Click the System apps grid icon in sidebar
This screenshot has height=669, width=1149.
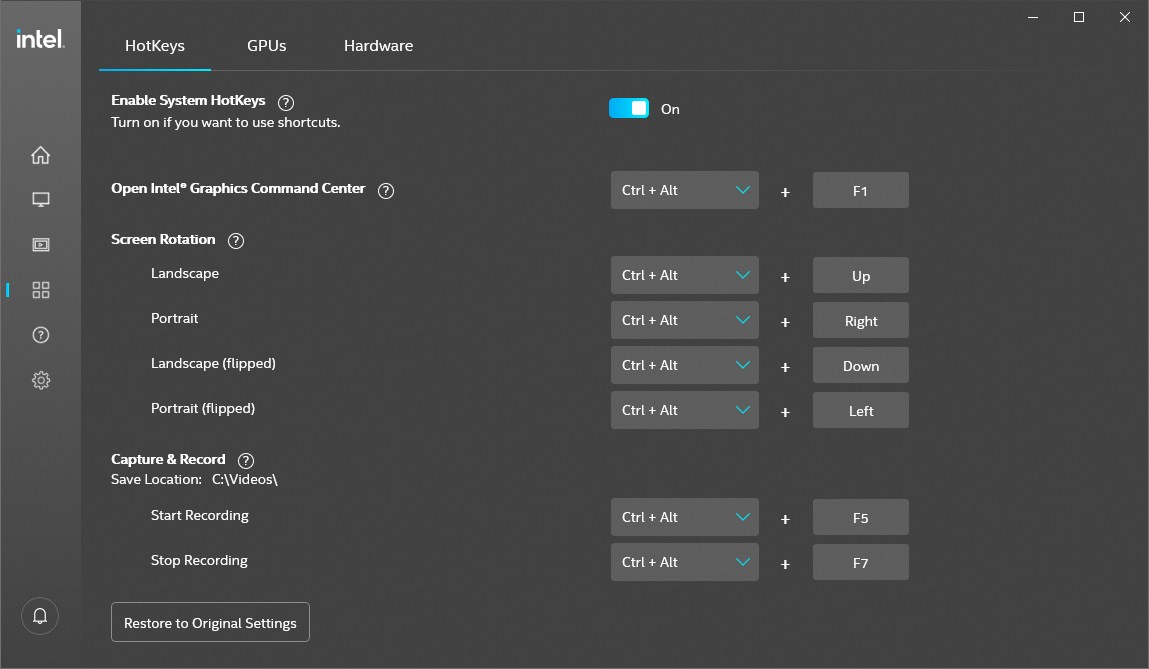click(40, 290)
